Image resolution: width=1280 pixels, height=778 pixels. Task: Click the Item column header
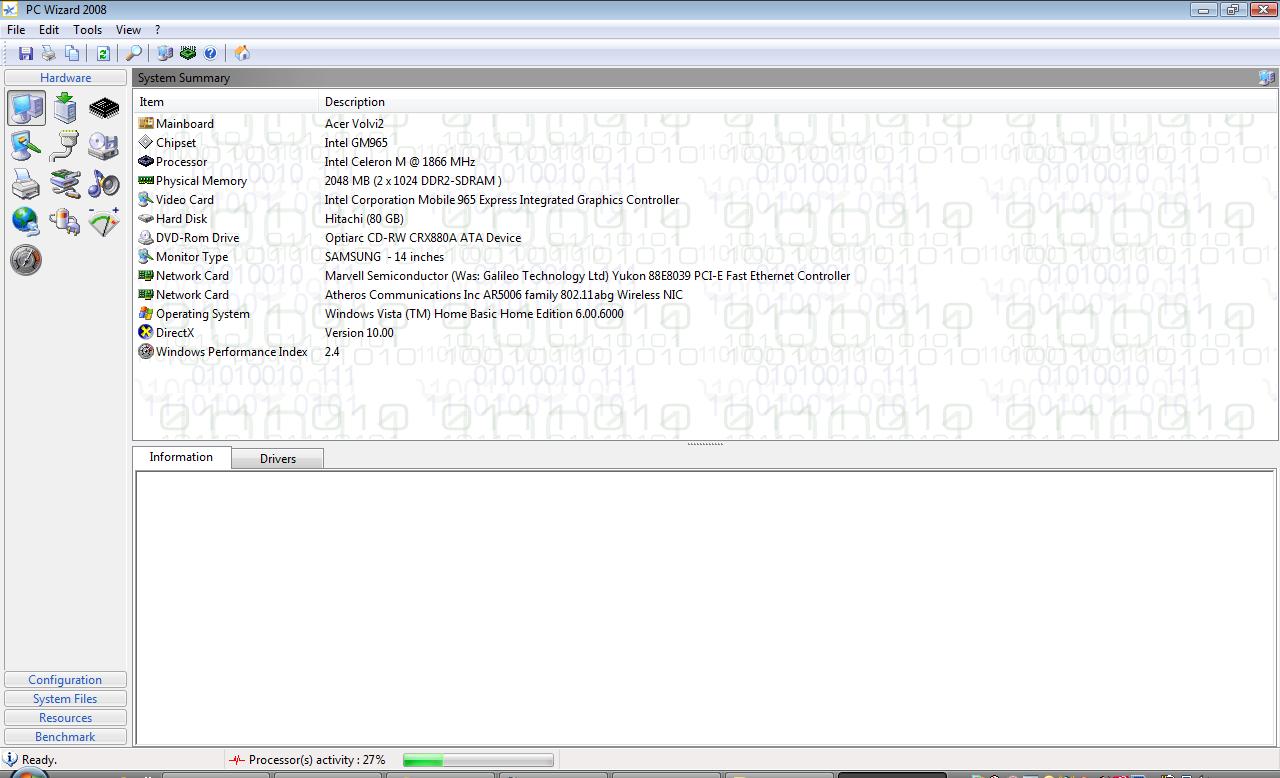(x=226, y=102)
